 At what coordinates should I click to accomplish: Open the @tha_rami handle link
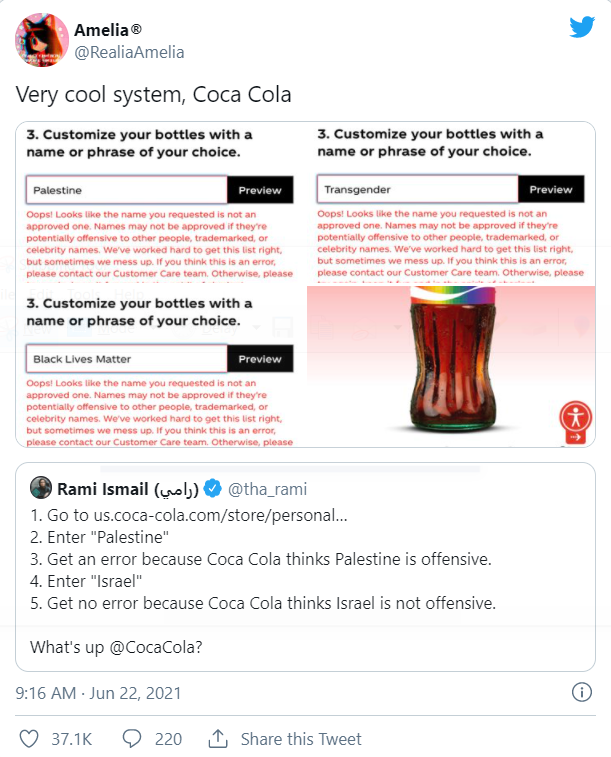[267, 489]
